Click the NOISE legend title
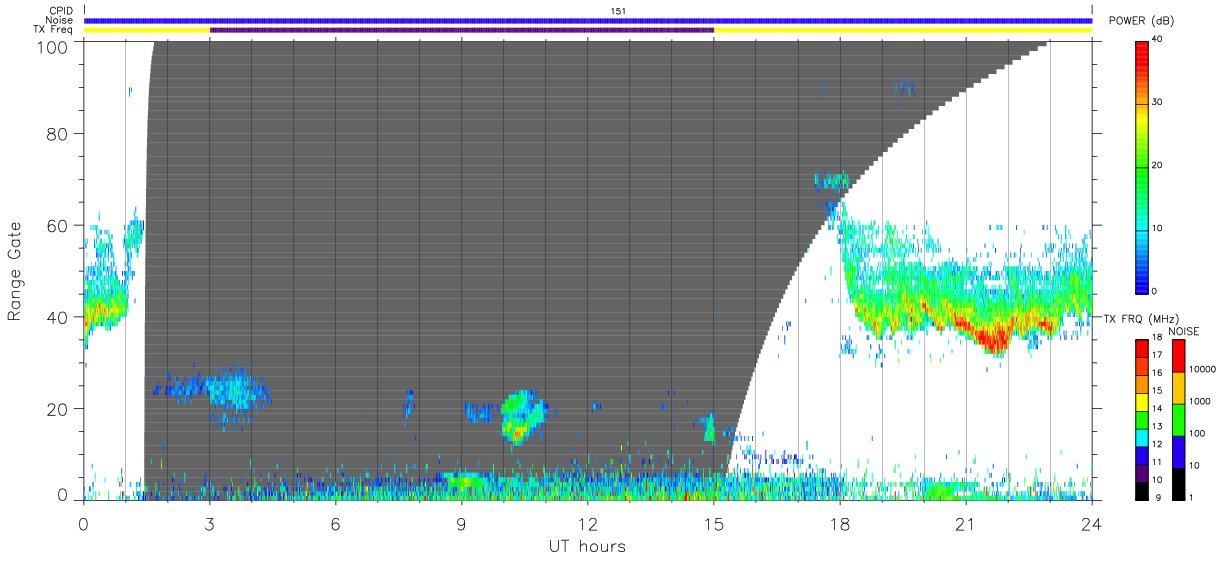Image resolution: width=1228 pixels, height=567 pixels. 1183,331
